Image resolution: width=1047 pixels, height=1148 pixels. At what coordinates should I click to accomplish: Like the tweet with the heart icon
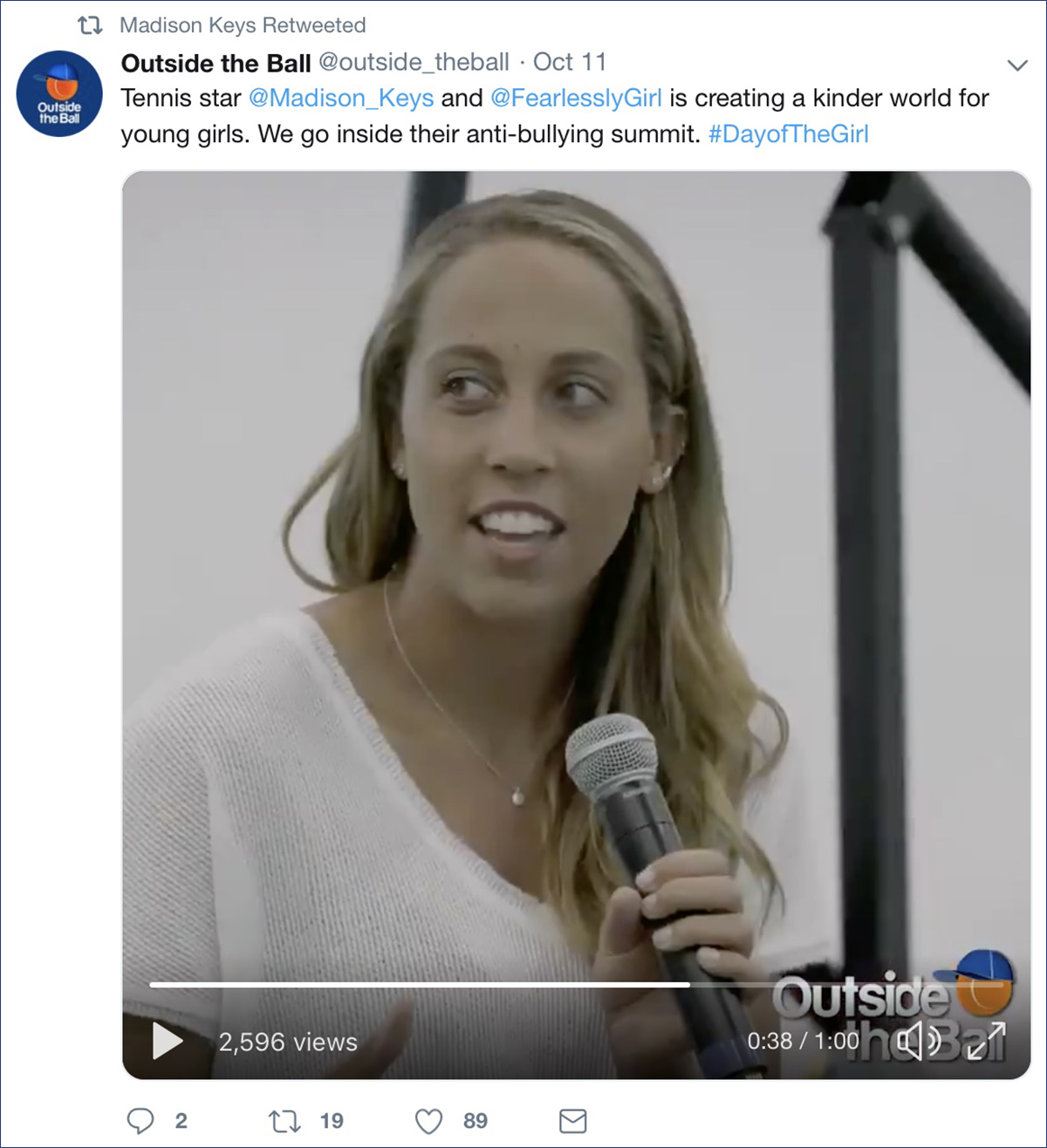pyautogui.click(x=428, y=1121)
